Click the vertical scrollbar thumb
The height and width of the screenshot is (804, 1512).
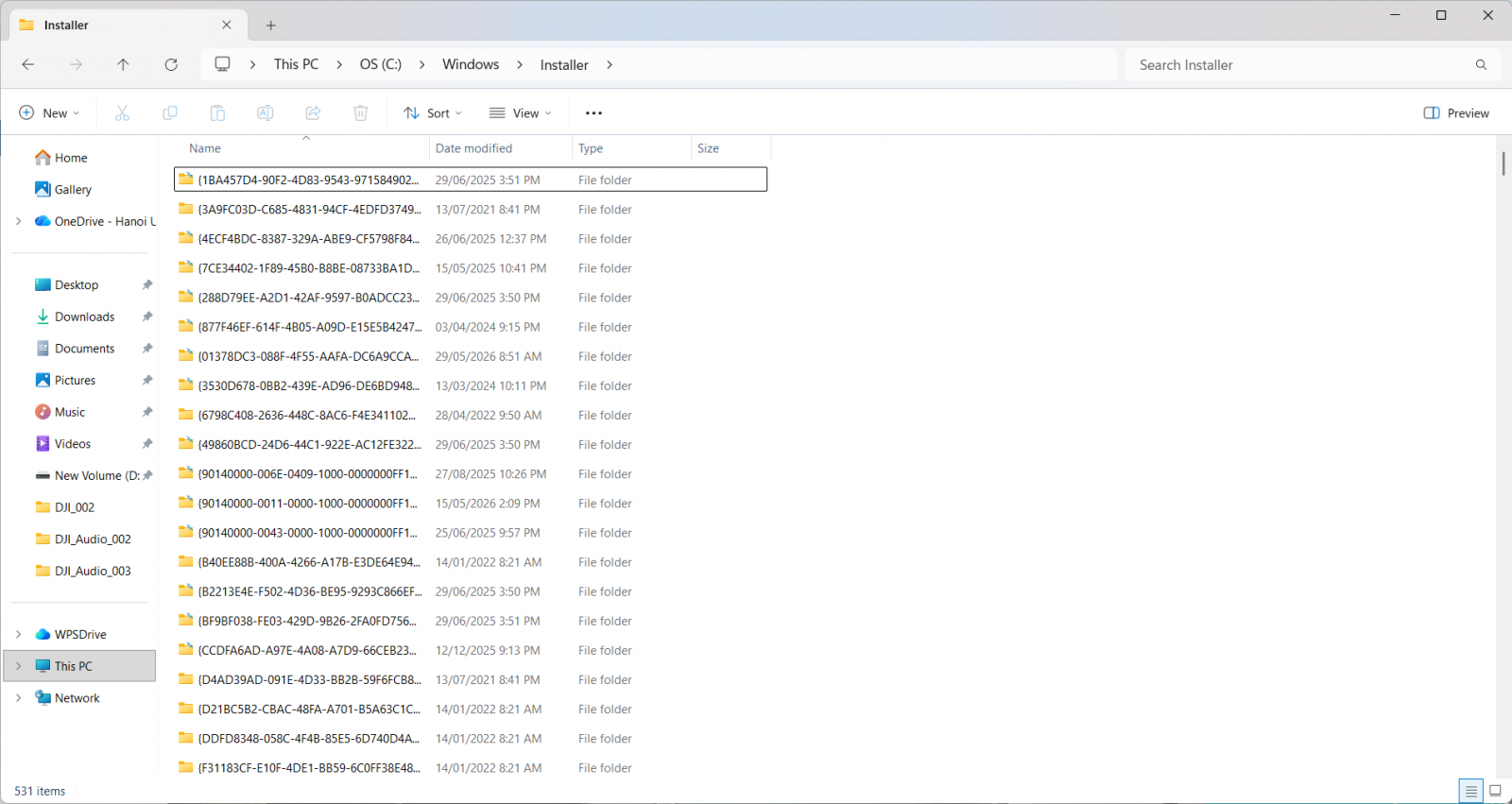click(x=1503, y=163)
